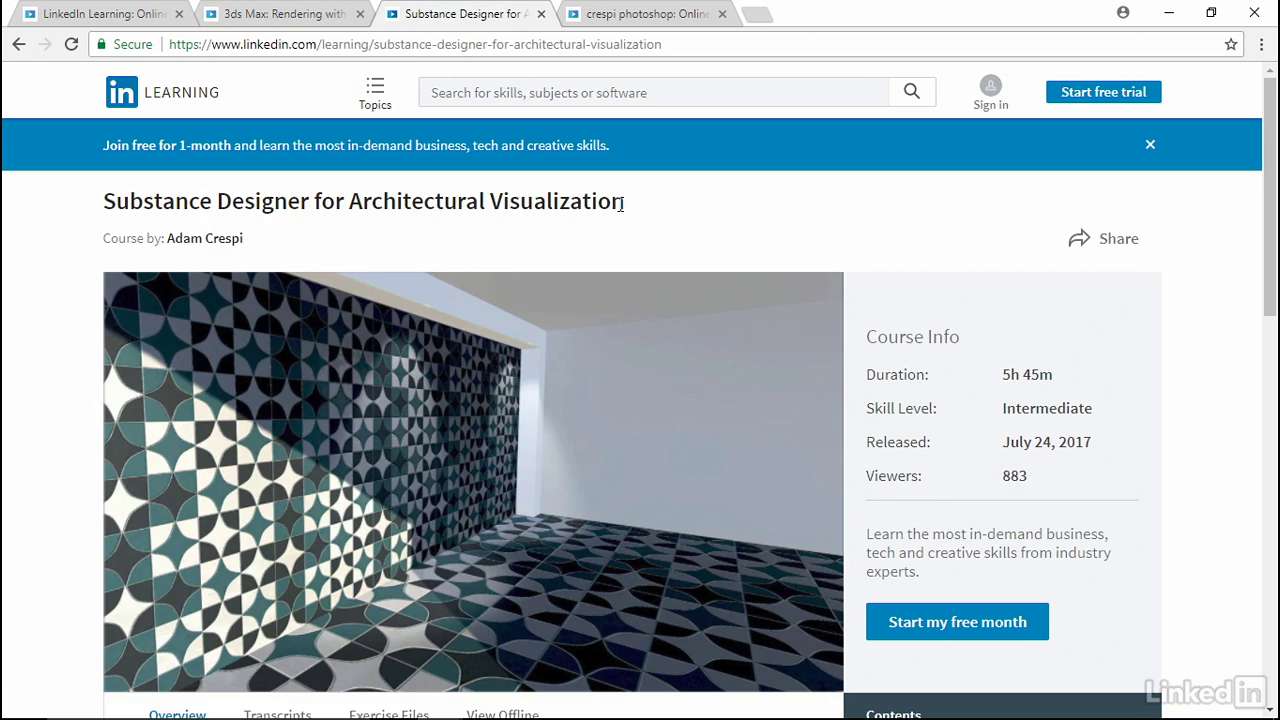Click the Skill Level Intermediate value
Image resolution: width=1280 pixels, height=720 pixels.
(x=1047, y=408)
